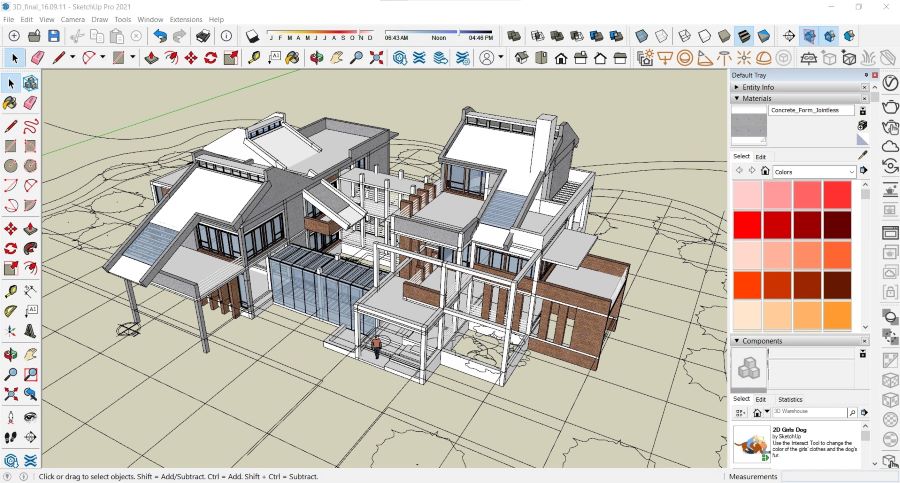Set default material via gray triangle button
The width and height of the screenshot is (900, 483).
[x=862, y=140]
